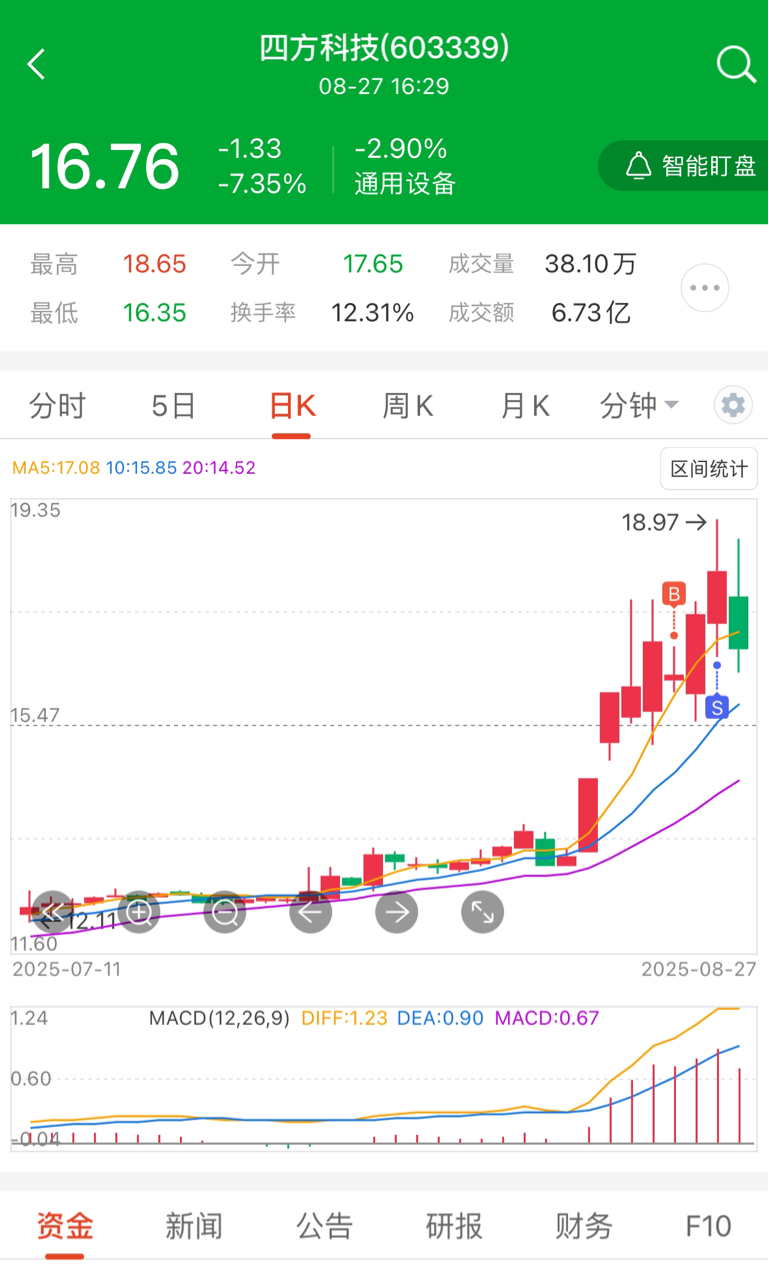
Task: Select the 月K chart tab
Action: coord(525,406)
